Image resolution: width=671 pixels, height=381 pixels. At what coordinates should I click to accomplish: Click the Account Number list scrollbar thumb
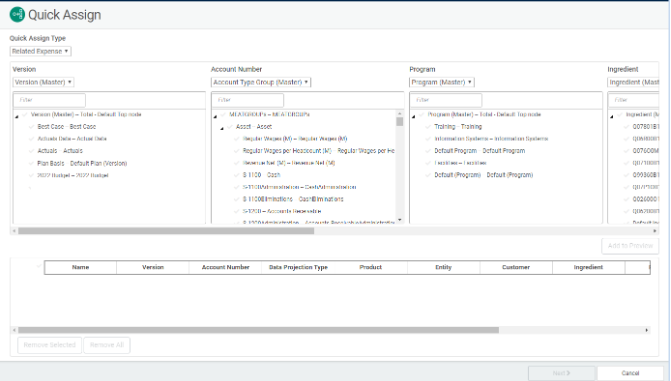tap(400, 122)
